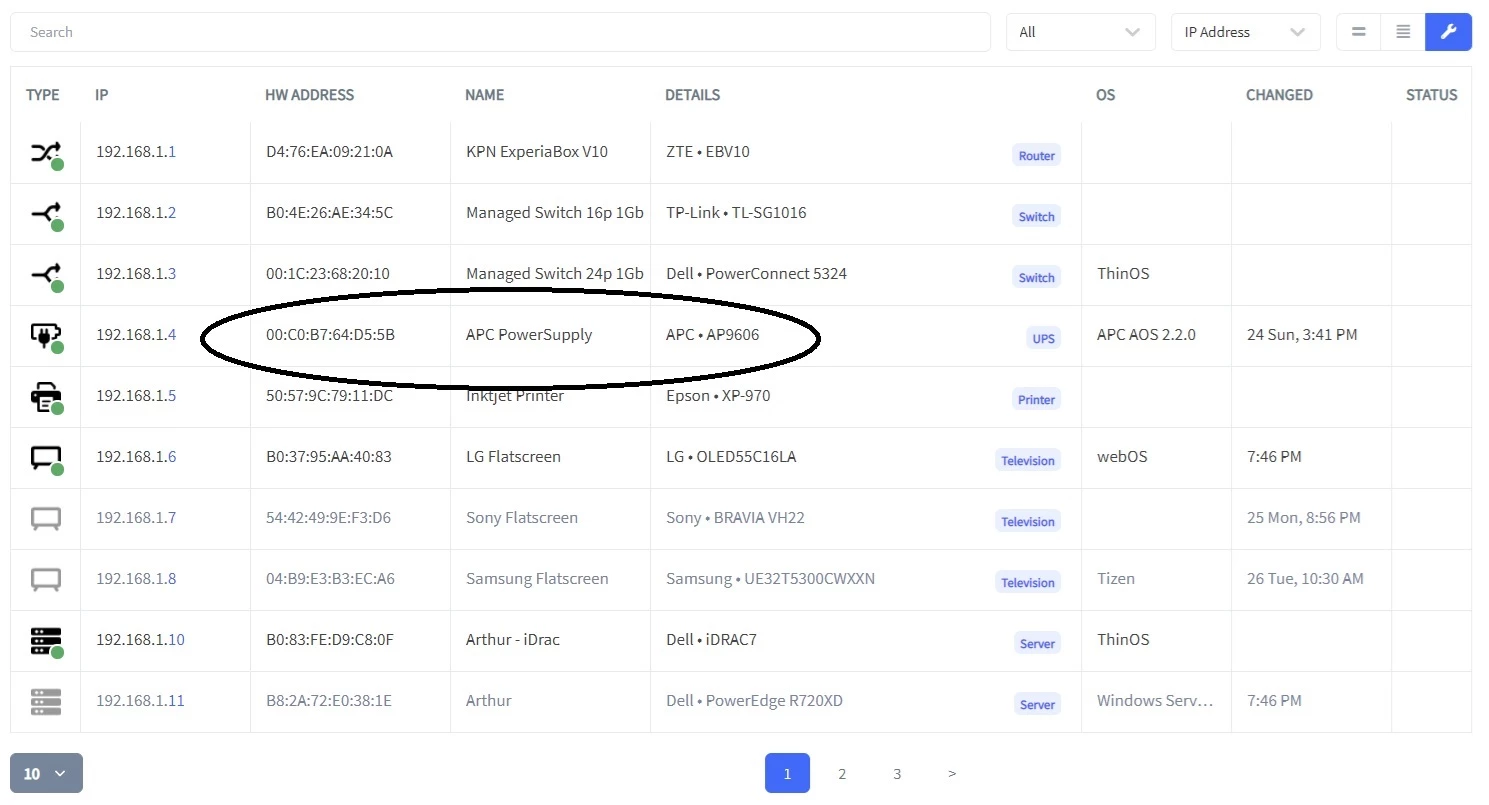Open IP link 192.168.1.1

click(x=136, y=152)
